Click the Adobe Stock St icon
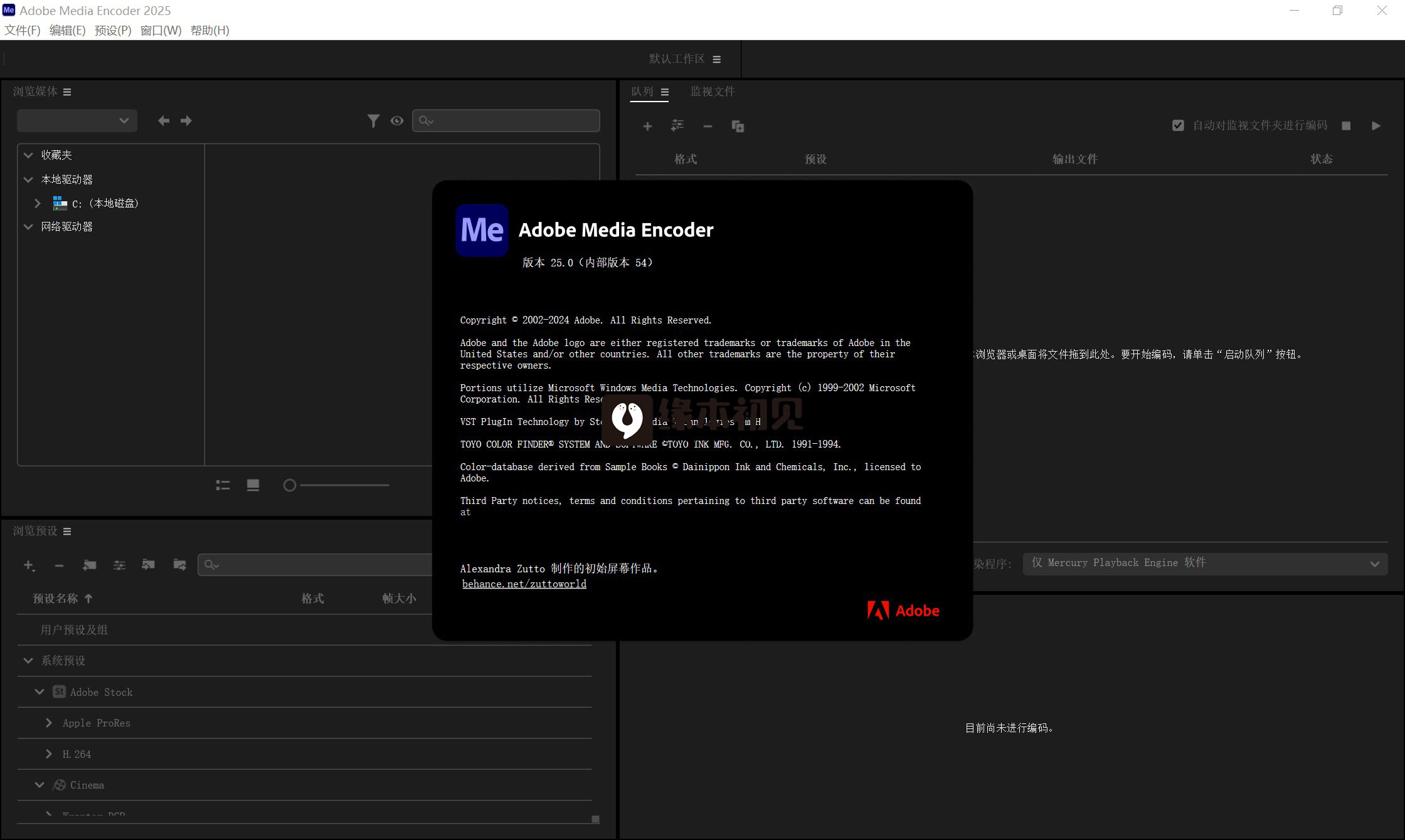1405x840 pixels. point(60,692)
